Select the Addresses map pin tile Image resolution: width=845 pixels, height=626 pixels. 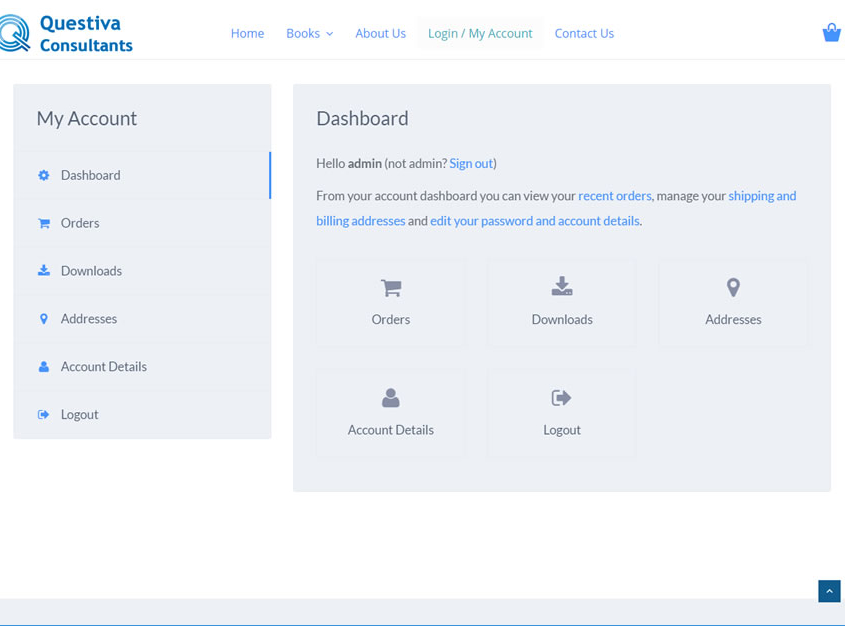[733, 303]
